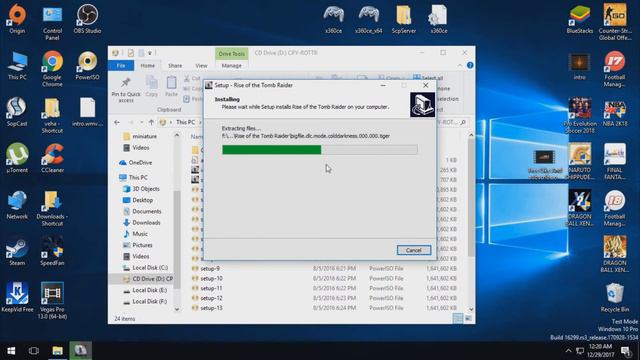Launch KeepVid Free desktop shortcut
This screenshot has width=640, height=360.
pos(17,297)
